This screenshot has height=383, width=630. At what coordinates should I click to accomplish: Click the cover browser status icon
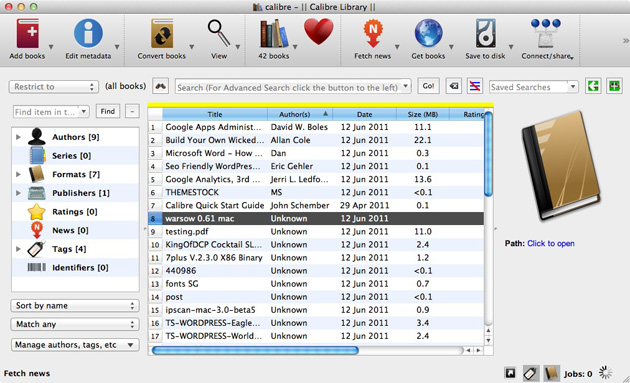pyautogui.click(x=510, y=373)
